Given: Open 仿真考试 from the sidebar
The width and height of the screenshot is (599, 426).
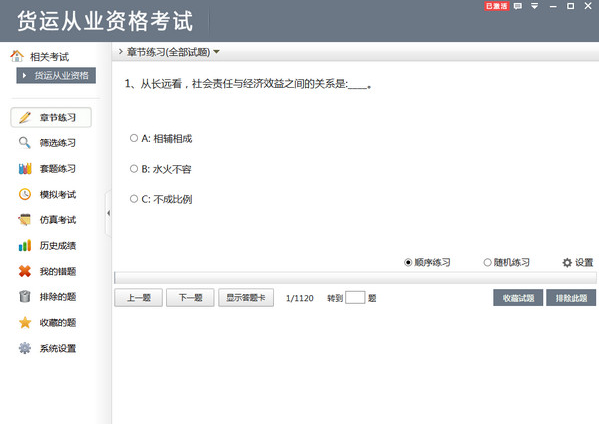Looking at the screenshot, I should coord(47,220).
